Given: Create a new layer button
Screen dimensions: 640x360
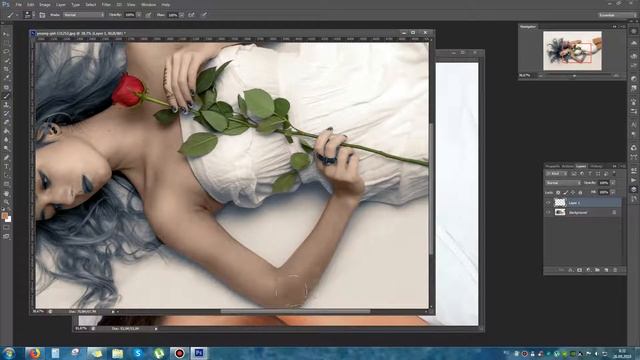Looking at the screenshot, I should [606, 270].
